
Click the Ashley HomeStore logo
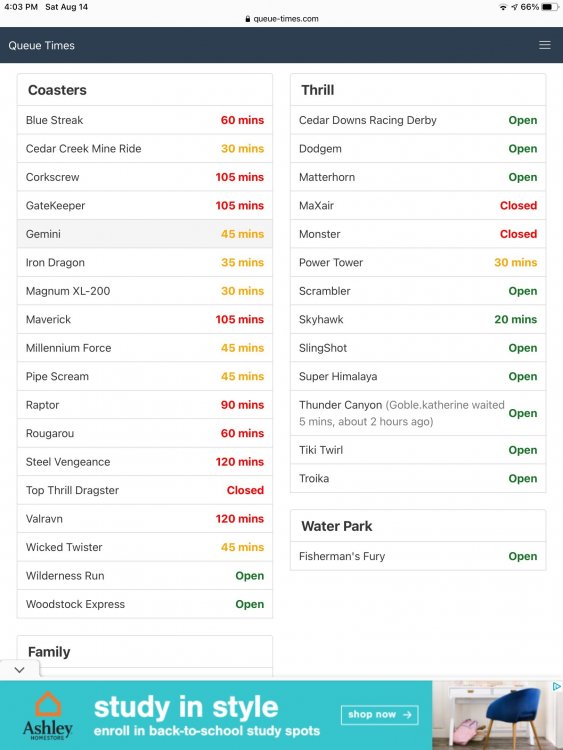click(x=47, y=716)
